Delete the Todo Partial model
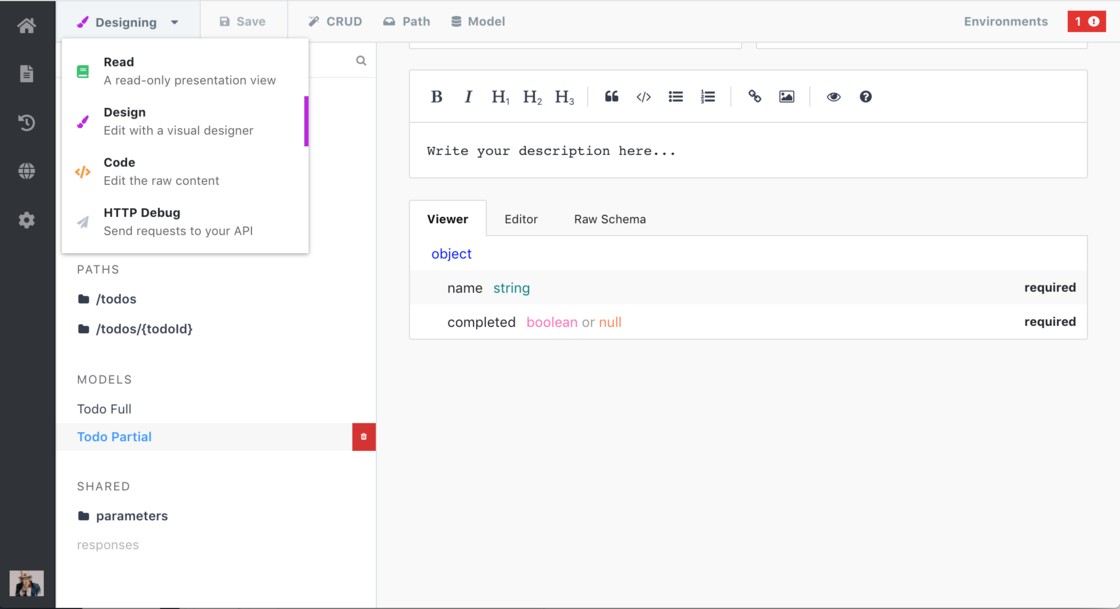Image resolution: width=1120 pixels, height=609 pixels. 364,437
